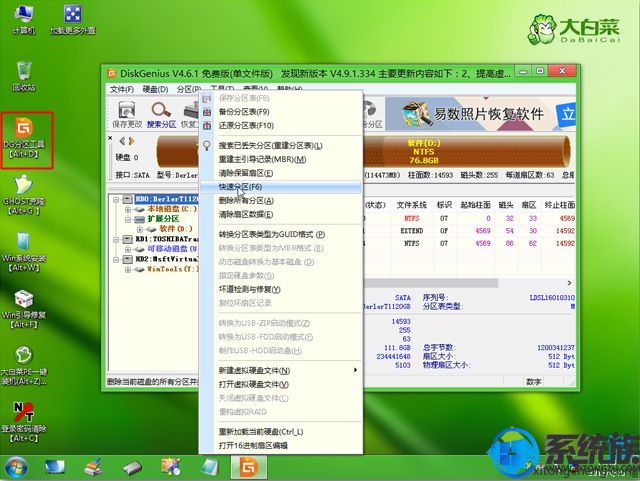The image size is (640, 481).
Task: Collapse the RD1:TOSHIBA disk node
Action: (x=116, y=239)
